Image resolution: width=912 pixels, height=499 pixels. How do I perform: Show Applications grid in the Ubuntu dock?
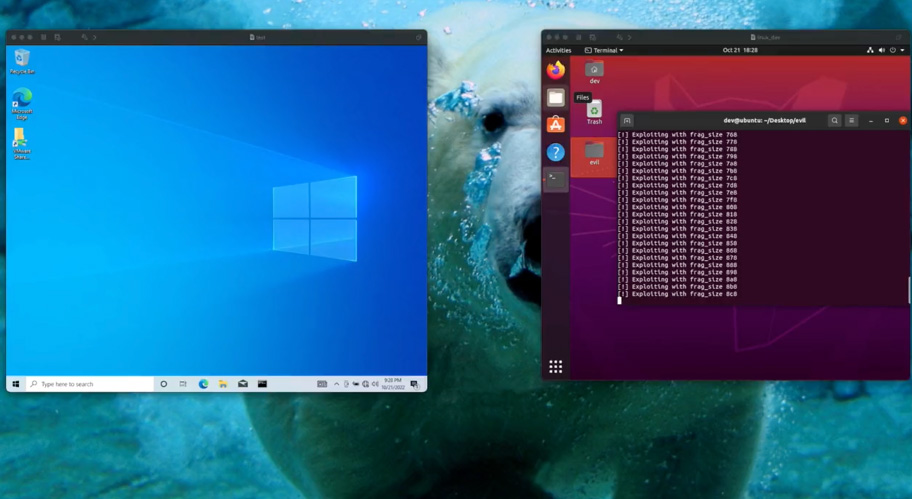(x=555, y=366)
